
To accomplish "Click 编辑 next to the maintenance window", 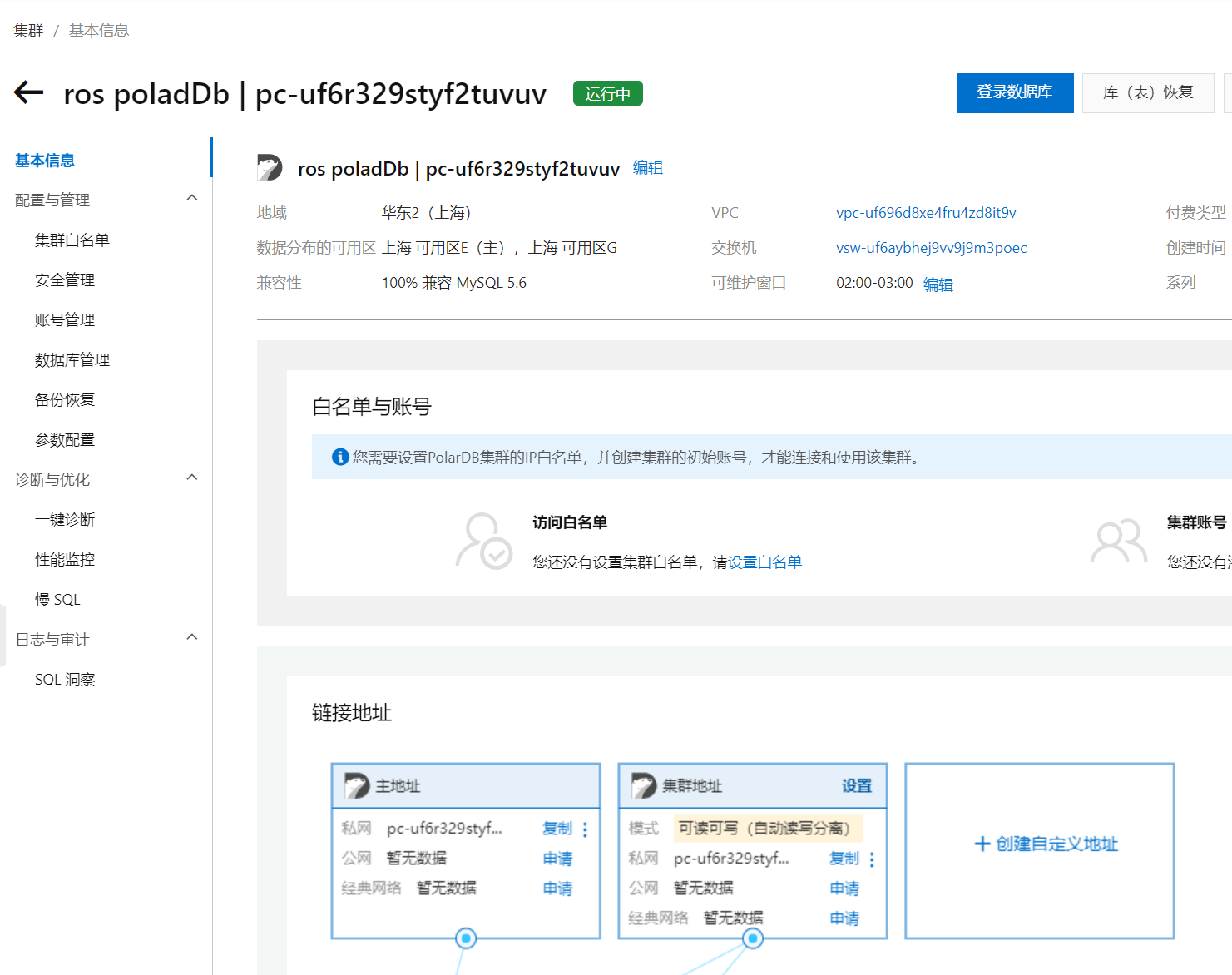I will pos(938,284).
